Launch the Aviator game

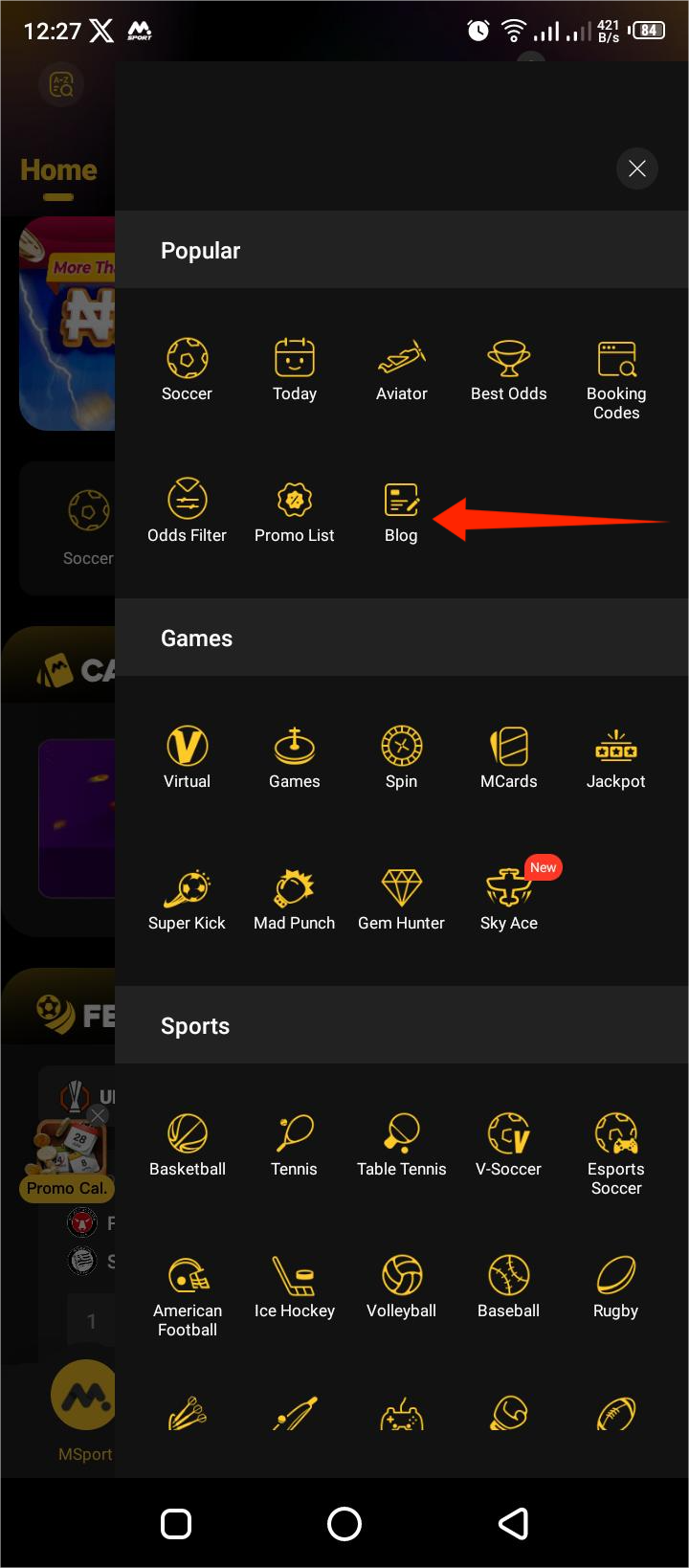[x=401, y=359]
